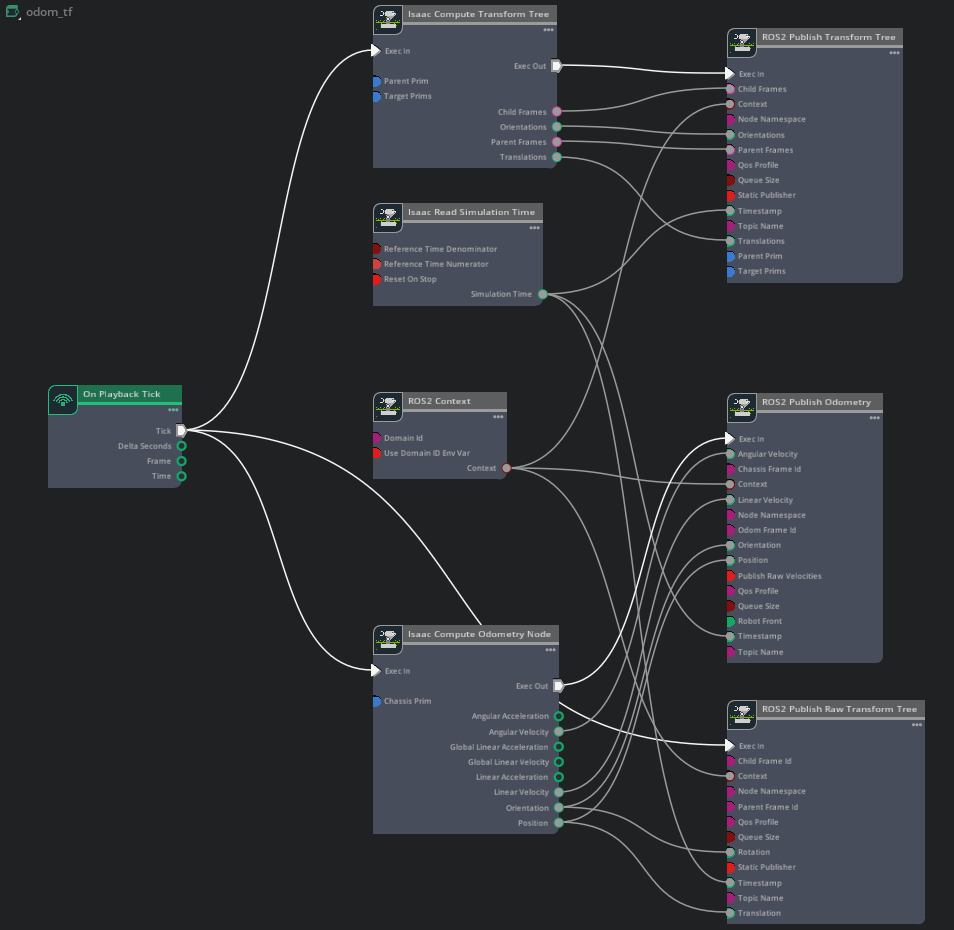
Task: Click the Use Domain ID Env Var port
Action: pos(377,453)
